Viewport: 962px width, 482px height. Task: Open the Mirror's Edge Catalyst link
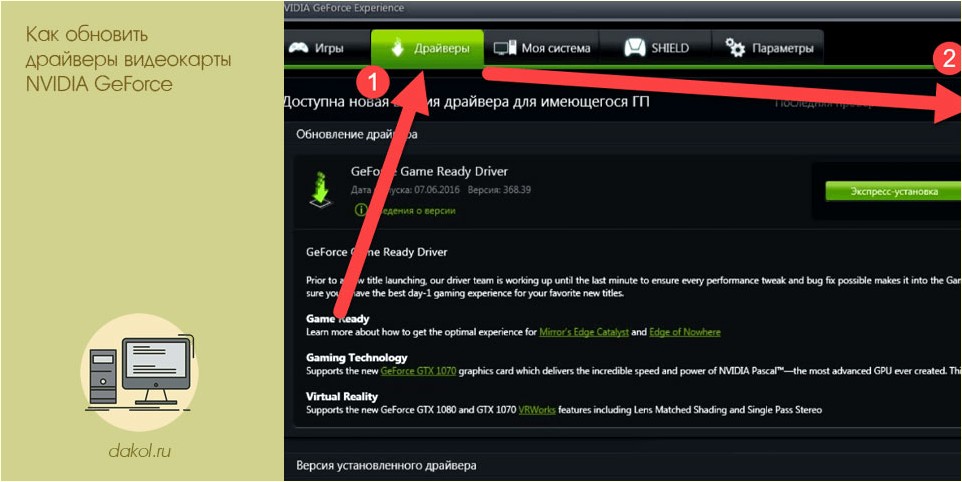(583, 332)
